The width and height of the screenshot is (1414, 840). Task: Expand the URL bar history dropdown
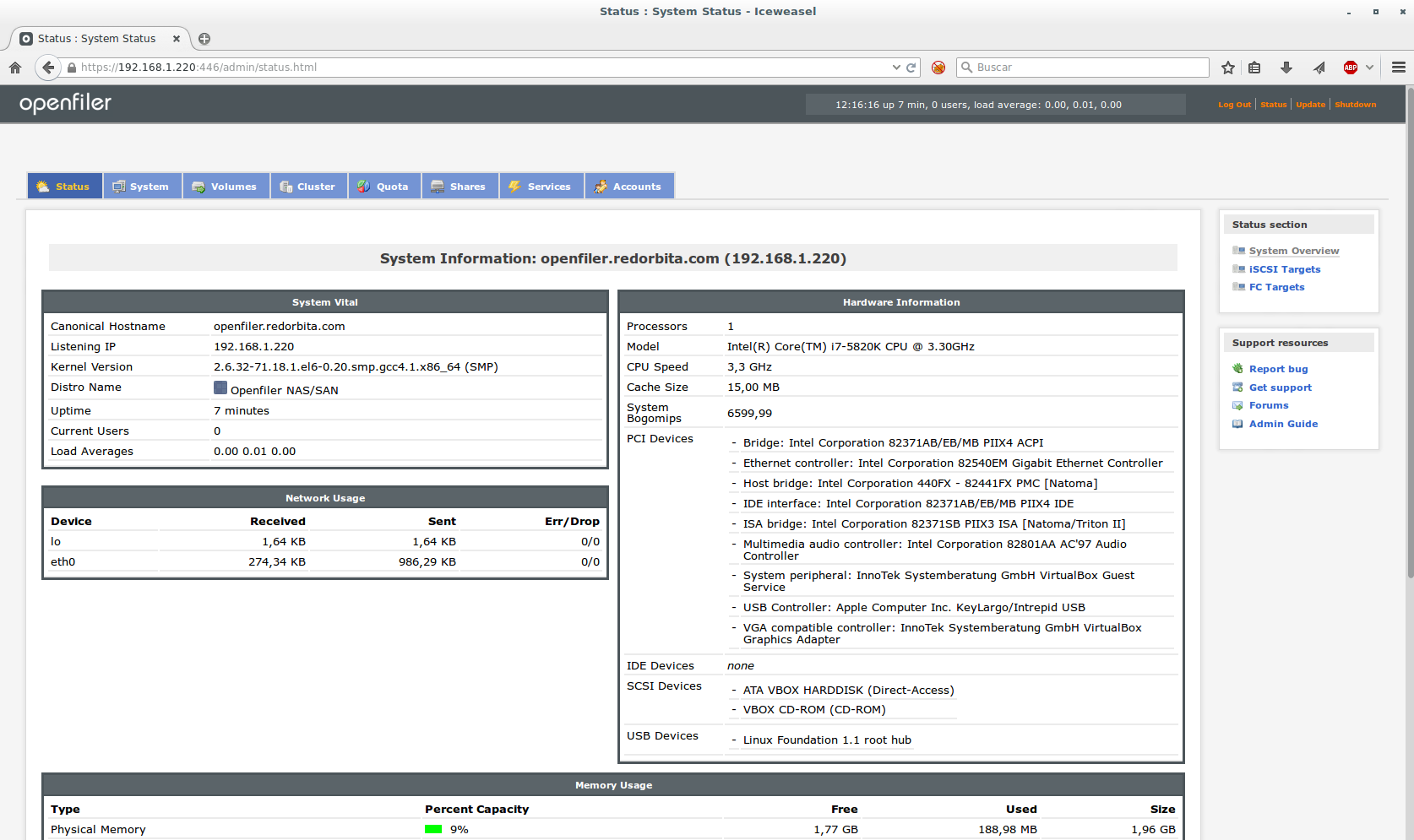[896, 68]
